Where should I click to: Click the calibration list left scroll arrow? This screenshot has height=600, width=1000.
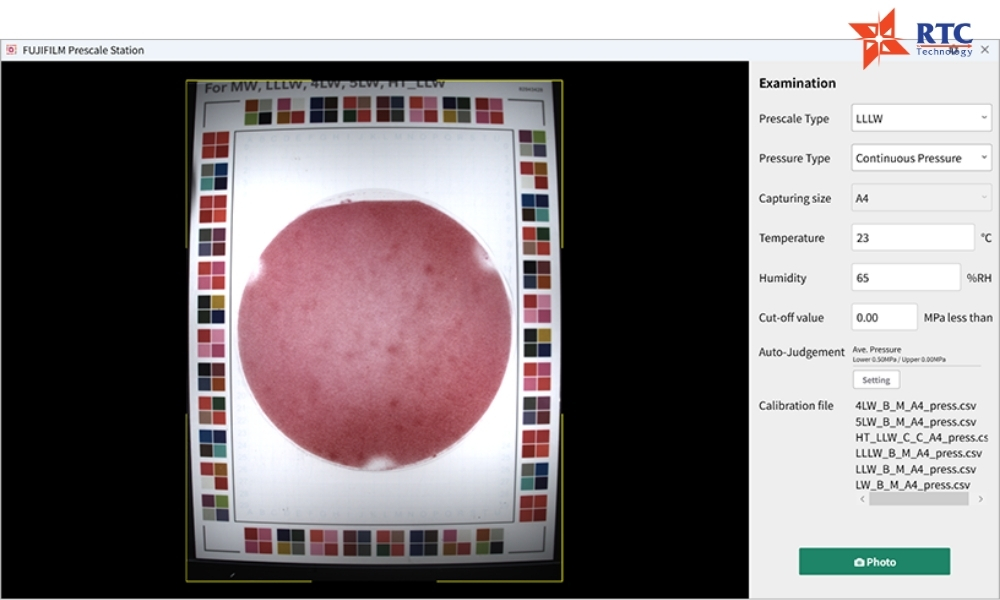click(x=862, y=499)
